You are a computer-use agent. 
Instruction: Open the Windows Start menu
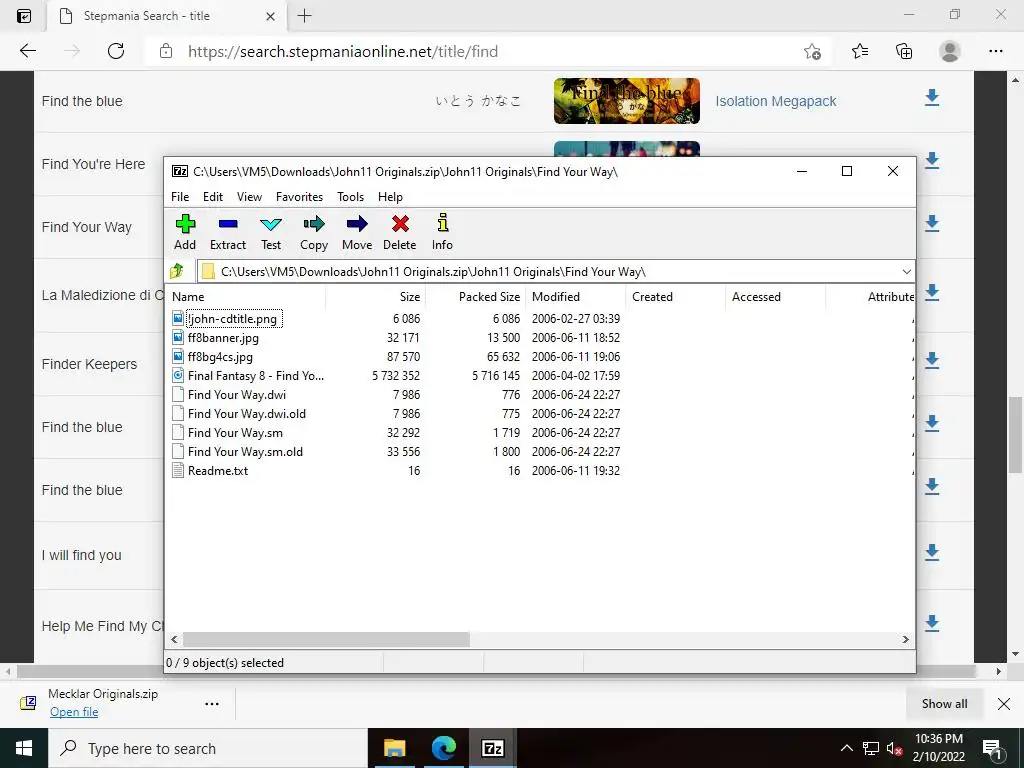pyautogui.click(x=24, y=748)
